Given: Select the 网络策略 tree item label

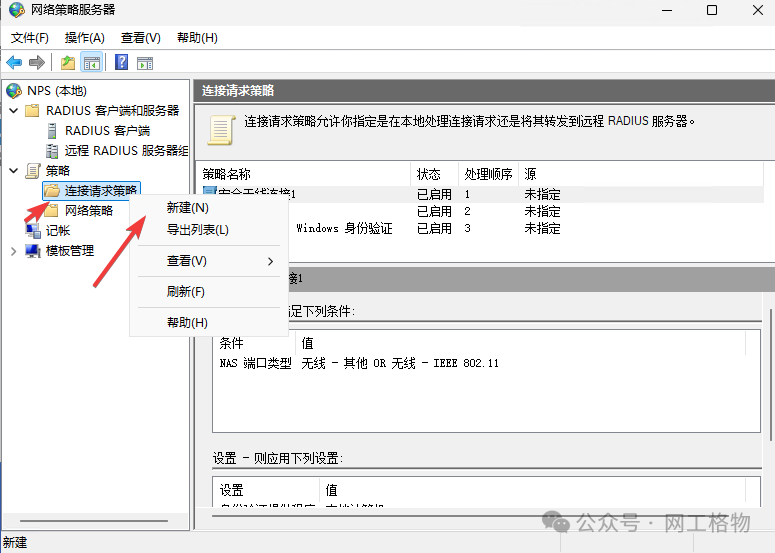Looking at the screenshot, I should click(x=89, y=211).
